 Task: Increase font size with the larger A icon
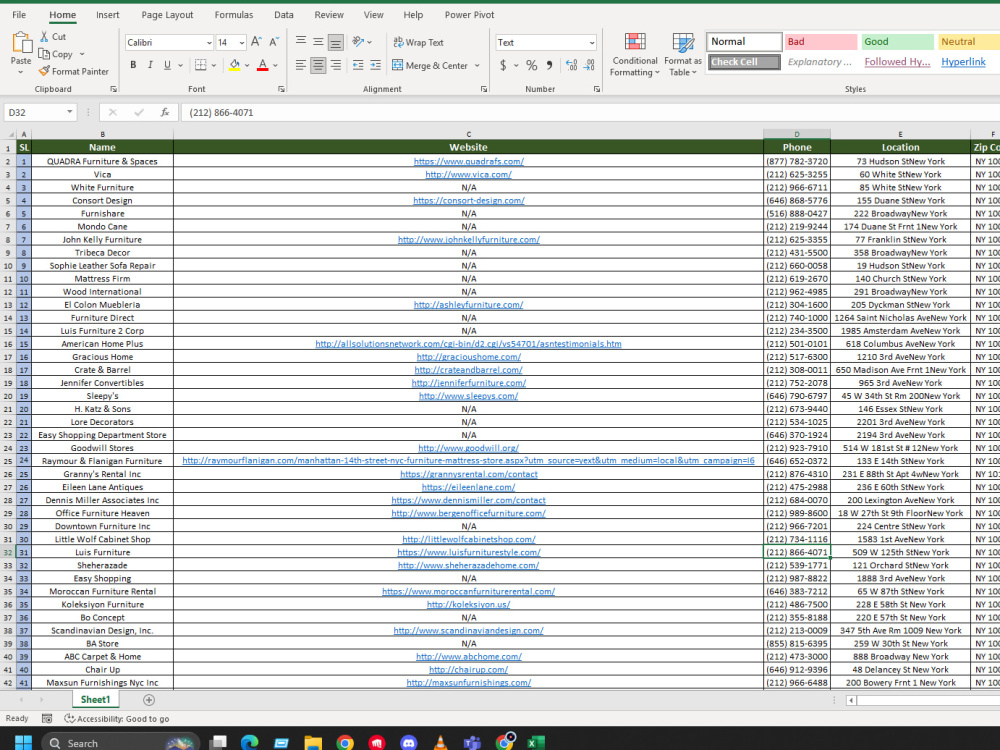(256, 42)
